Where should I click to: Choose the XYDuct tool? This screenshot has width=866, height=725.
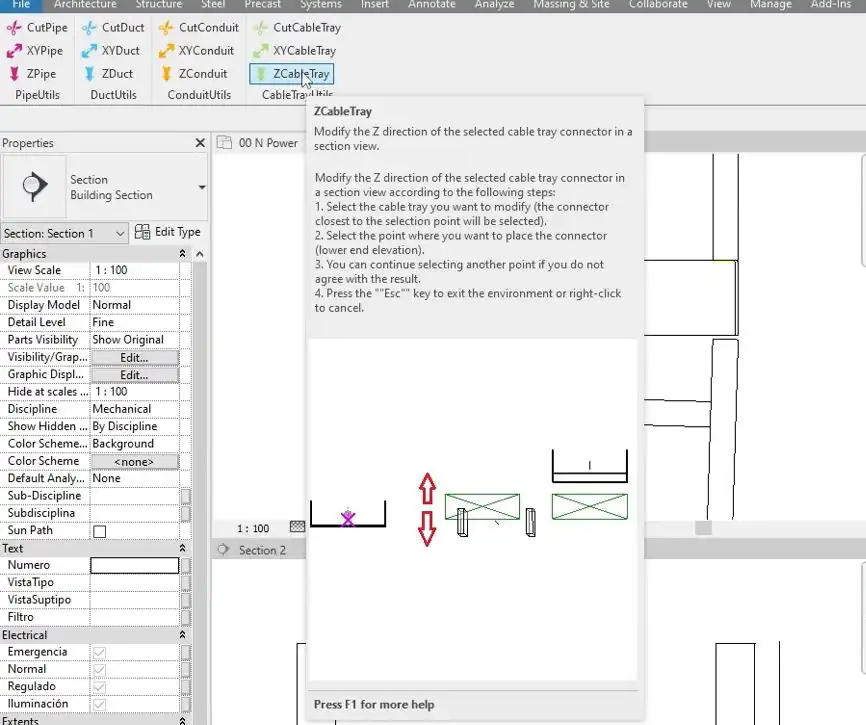click(x=110, y=51)
